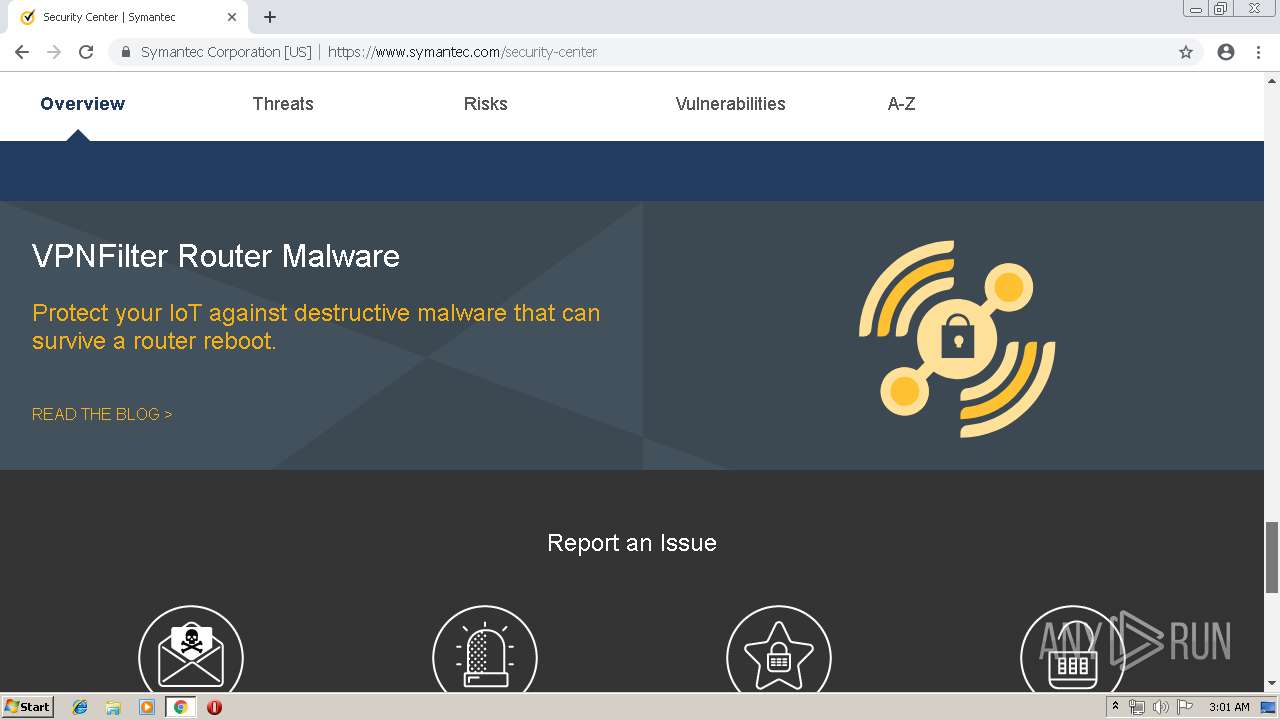Image resolution: width=1280 pixels, height=720 pixels.
Task: Switch to the Risks tab
Action: [486, 104]
